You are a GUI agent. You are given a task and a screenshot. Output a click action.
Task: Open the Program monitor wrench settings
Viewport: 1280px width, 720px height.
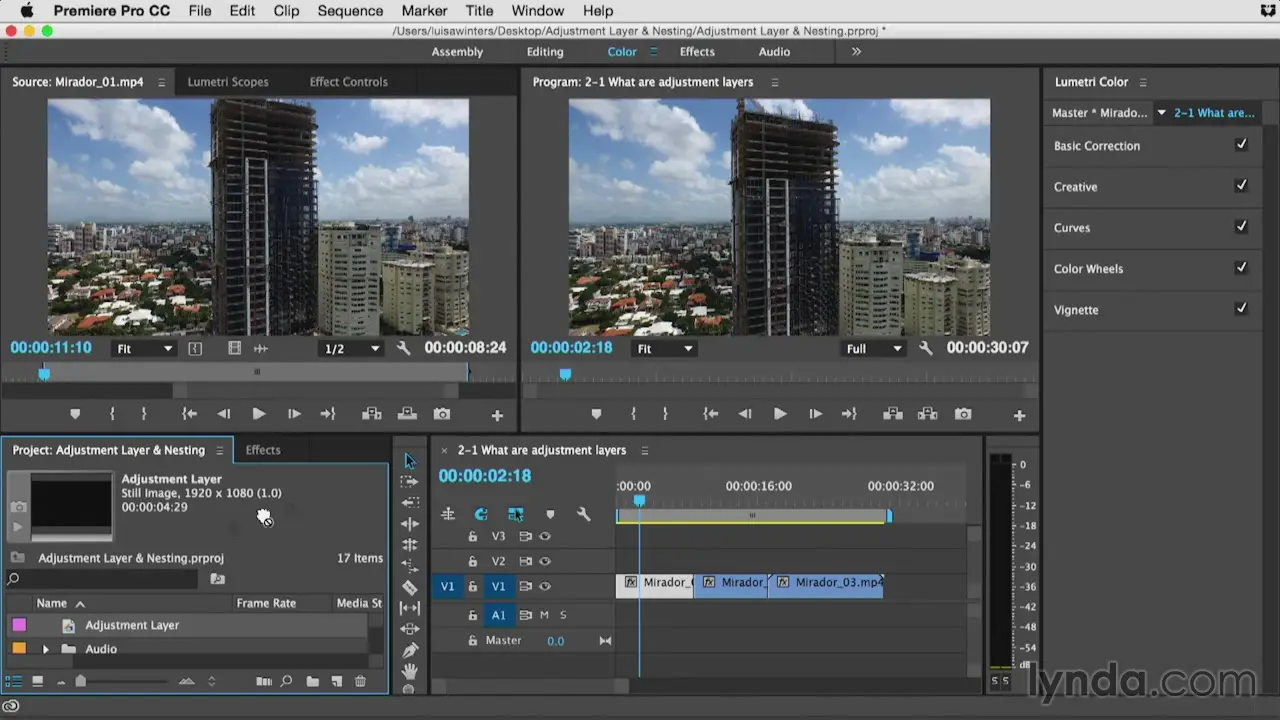[x=926, y=349]
